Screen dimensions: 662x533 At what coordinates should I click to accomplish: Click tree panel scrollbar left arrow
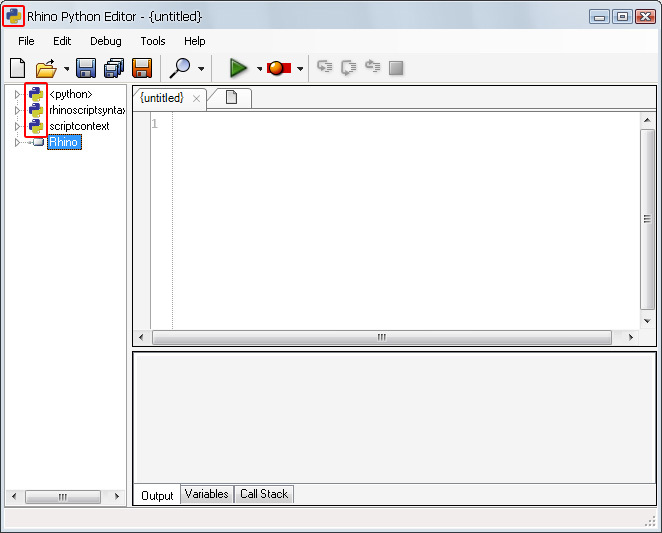coord(14,496)
